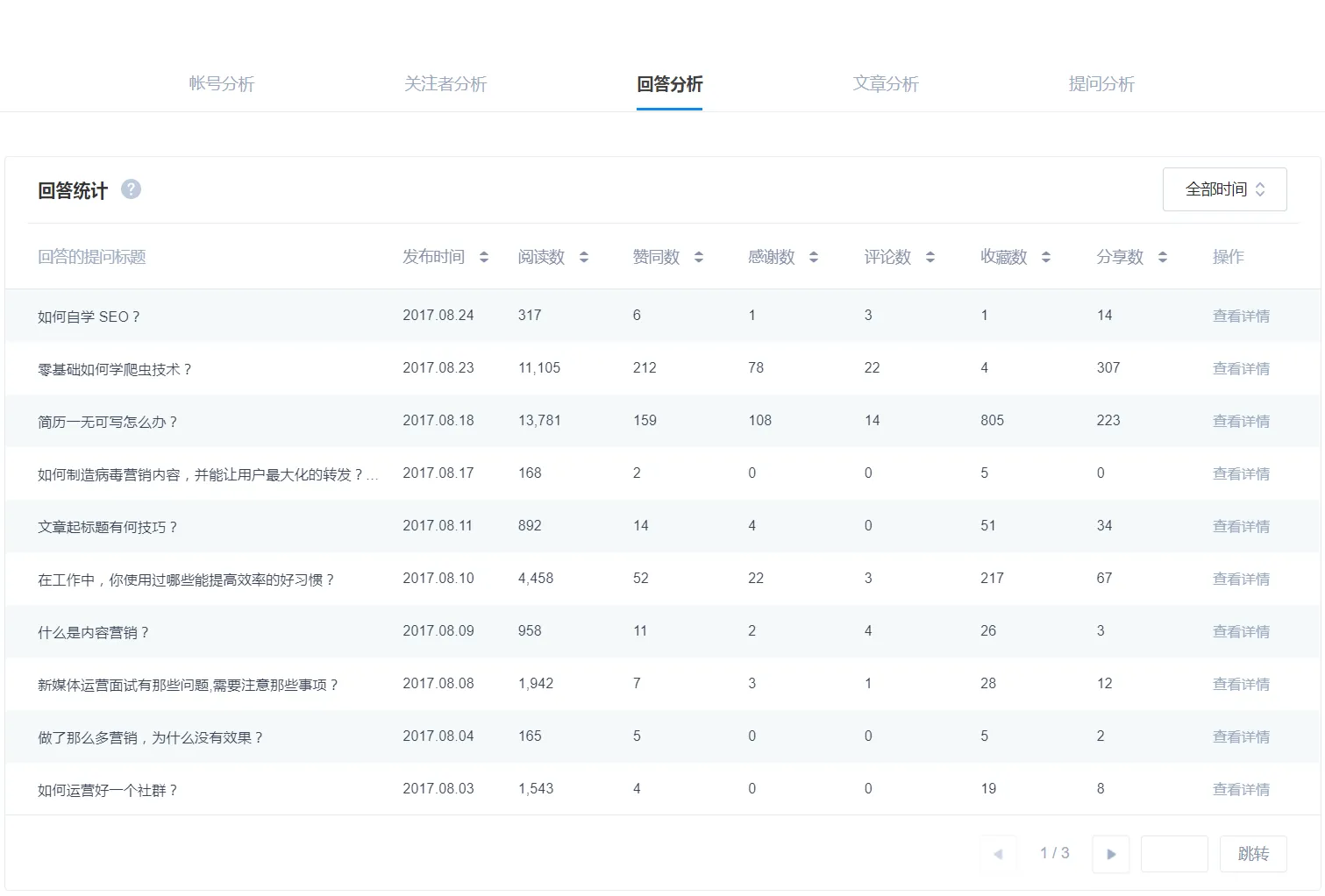The image size is (1325, 896).
Task: Sort by 发布时间 using its sort arrows
Action: (483, 257)
